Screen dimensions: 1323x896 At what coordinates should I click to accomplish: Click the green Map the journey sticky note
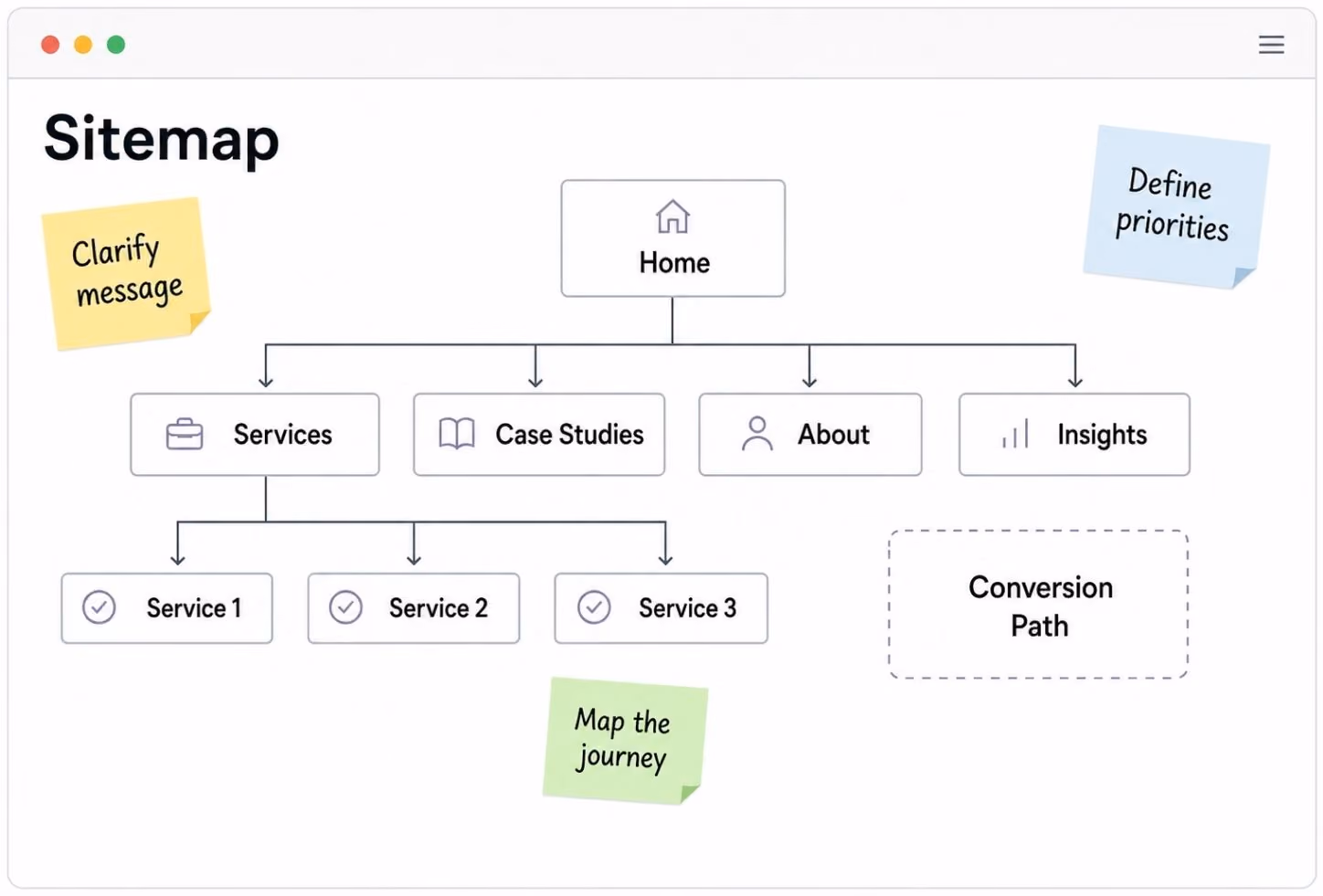point(625,741)
